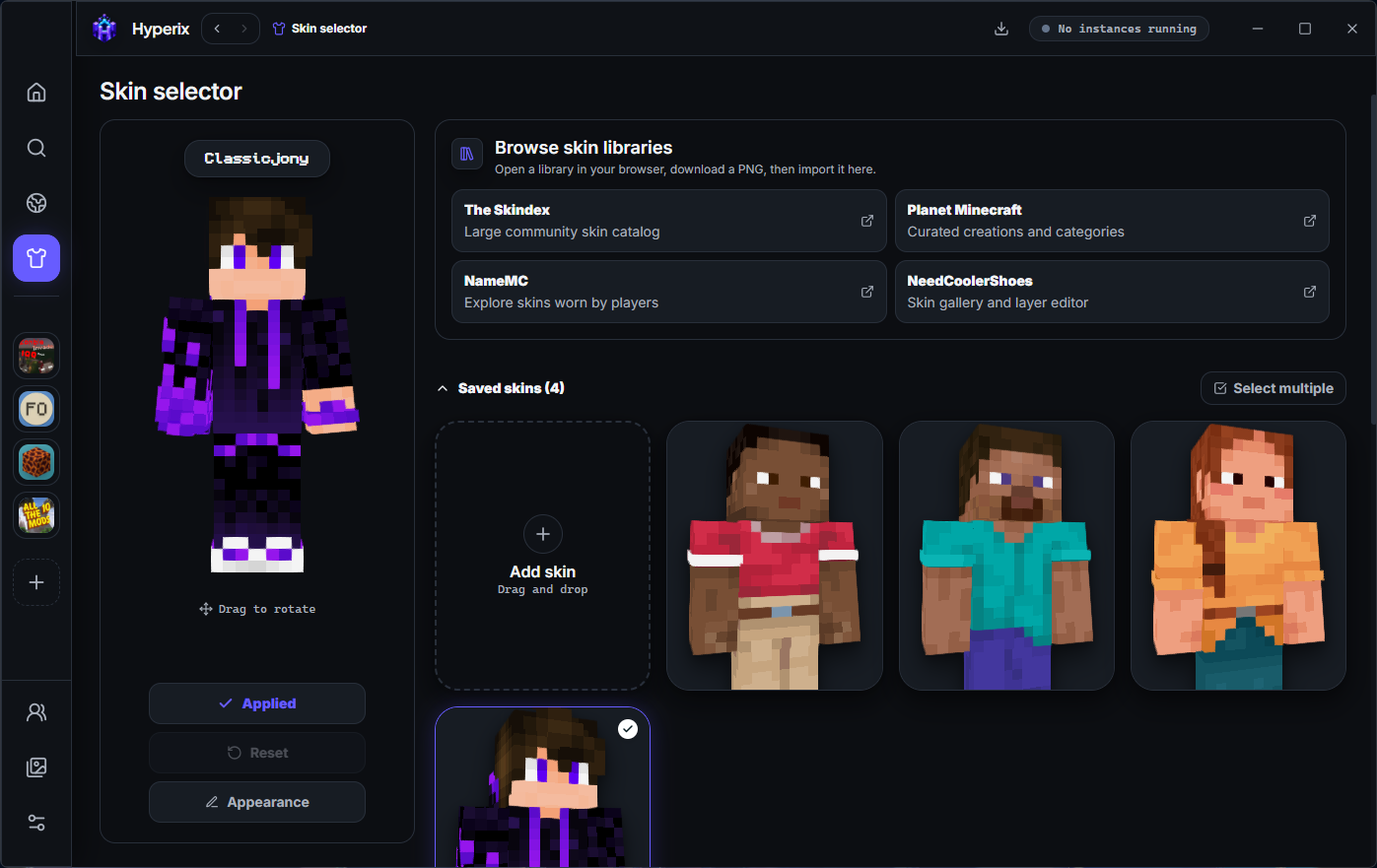Select the Steve teal shirt skin thumbnail
This screenshot has width=1377, height=868.
pyautogui.click(x=1006, y=556)
